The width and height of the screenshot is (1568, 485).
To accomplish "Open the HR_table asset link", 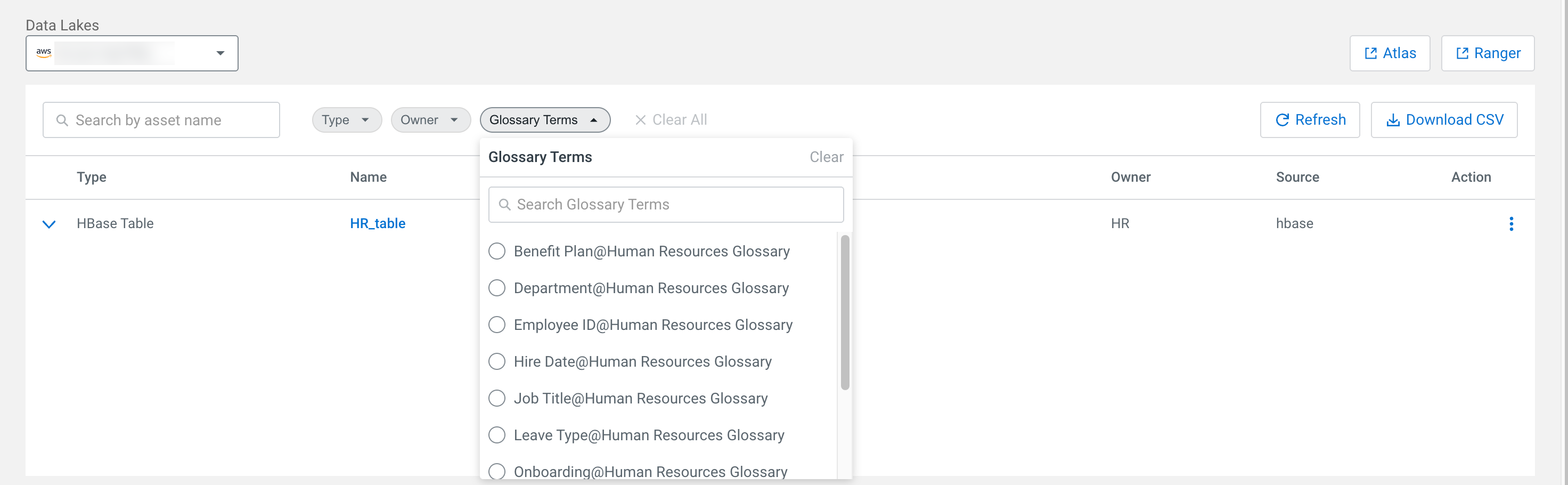I will point(378,224).
